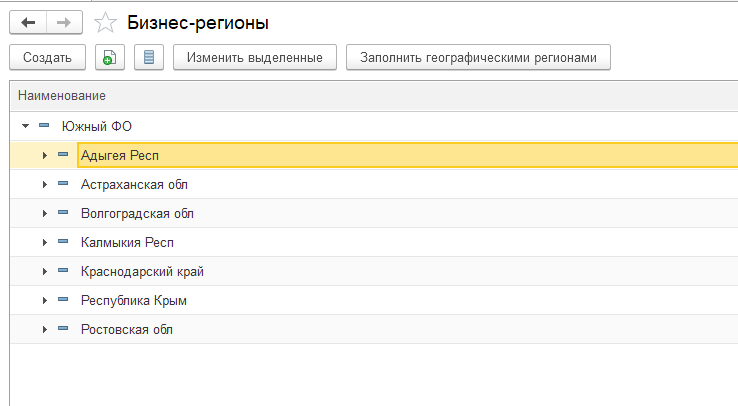This screenshot has height=406, width=738.
Task: Select the Калмыкия Респ row
Action: coord(374,242)
